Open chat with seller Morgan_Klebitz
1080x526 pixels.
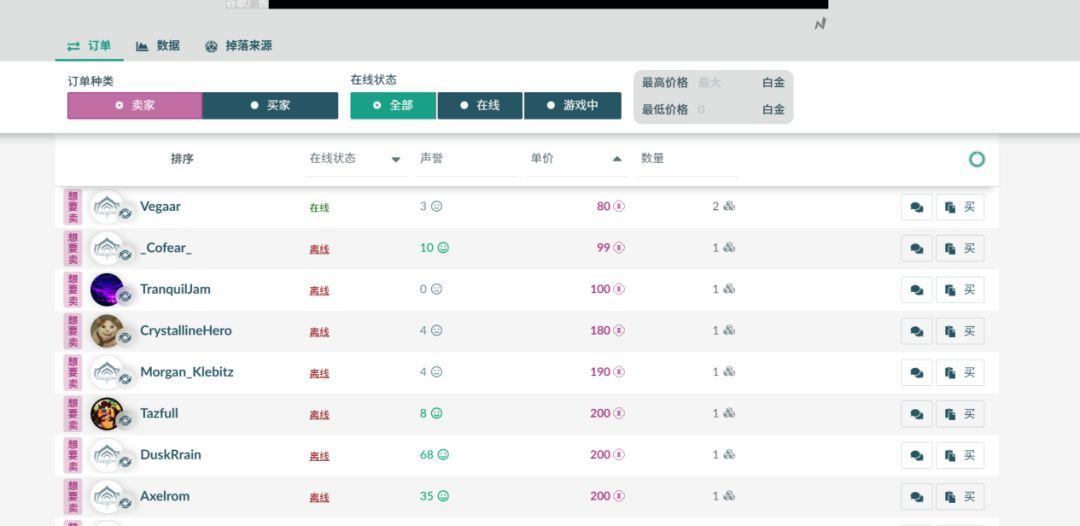click(x=916, y=372)
